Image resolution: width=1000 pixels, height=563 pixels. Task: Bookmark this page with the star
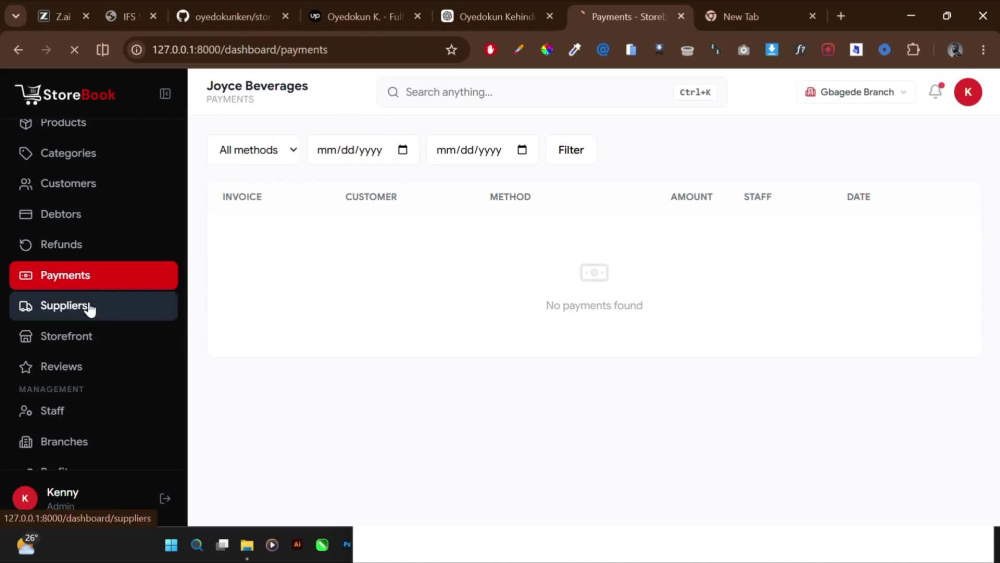[452, 50]
